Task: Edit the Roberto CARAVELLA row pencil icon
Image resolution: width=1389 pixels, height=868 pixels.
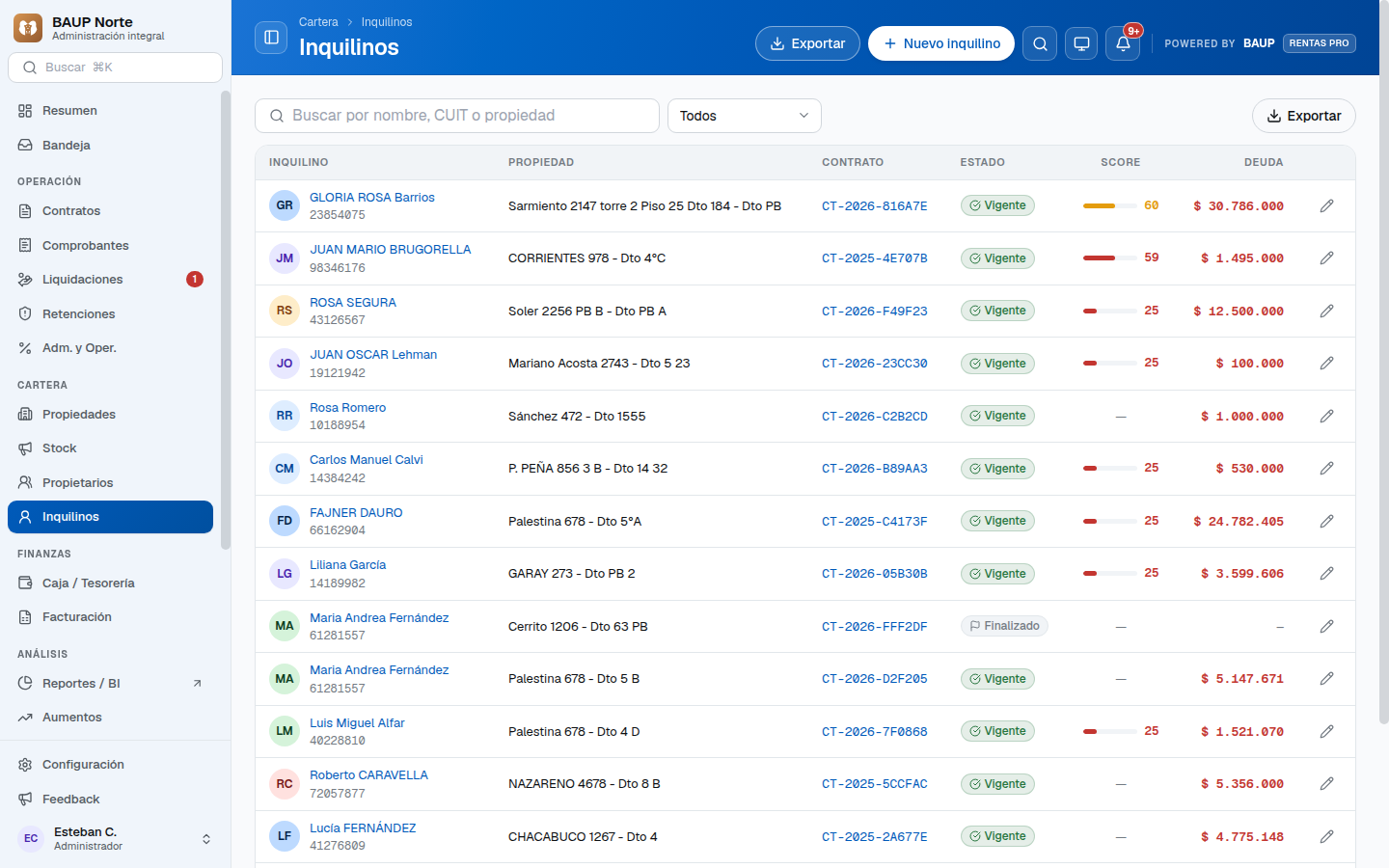Action: point(1327,784)
